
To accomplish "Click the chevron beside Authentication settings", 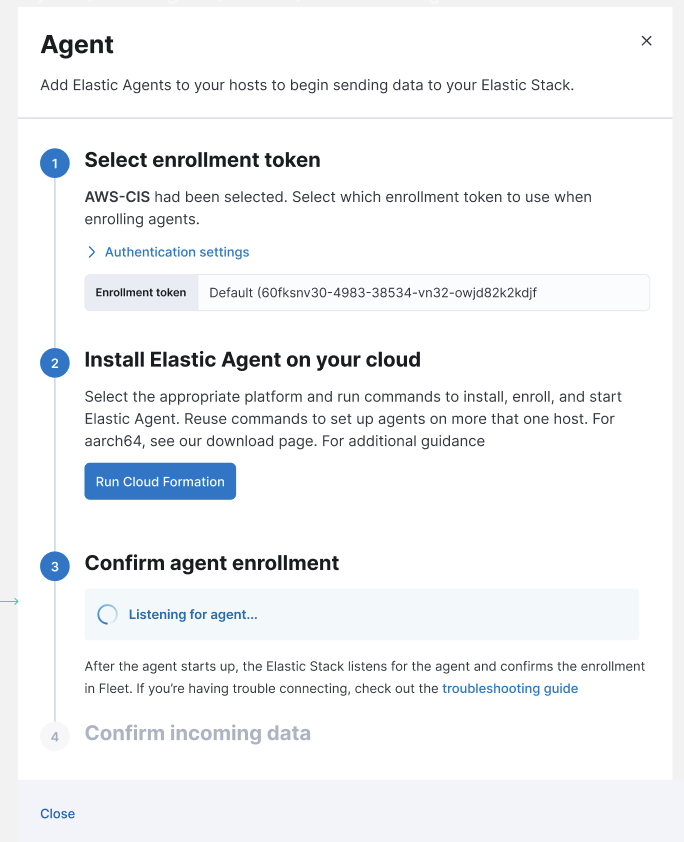I will tap(91, 252).
